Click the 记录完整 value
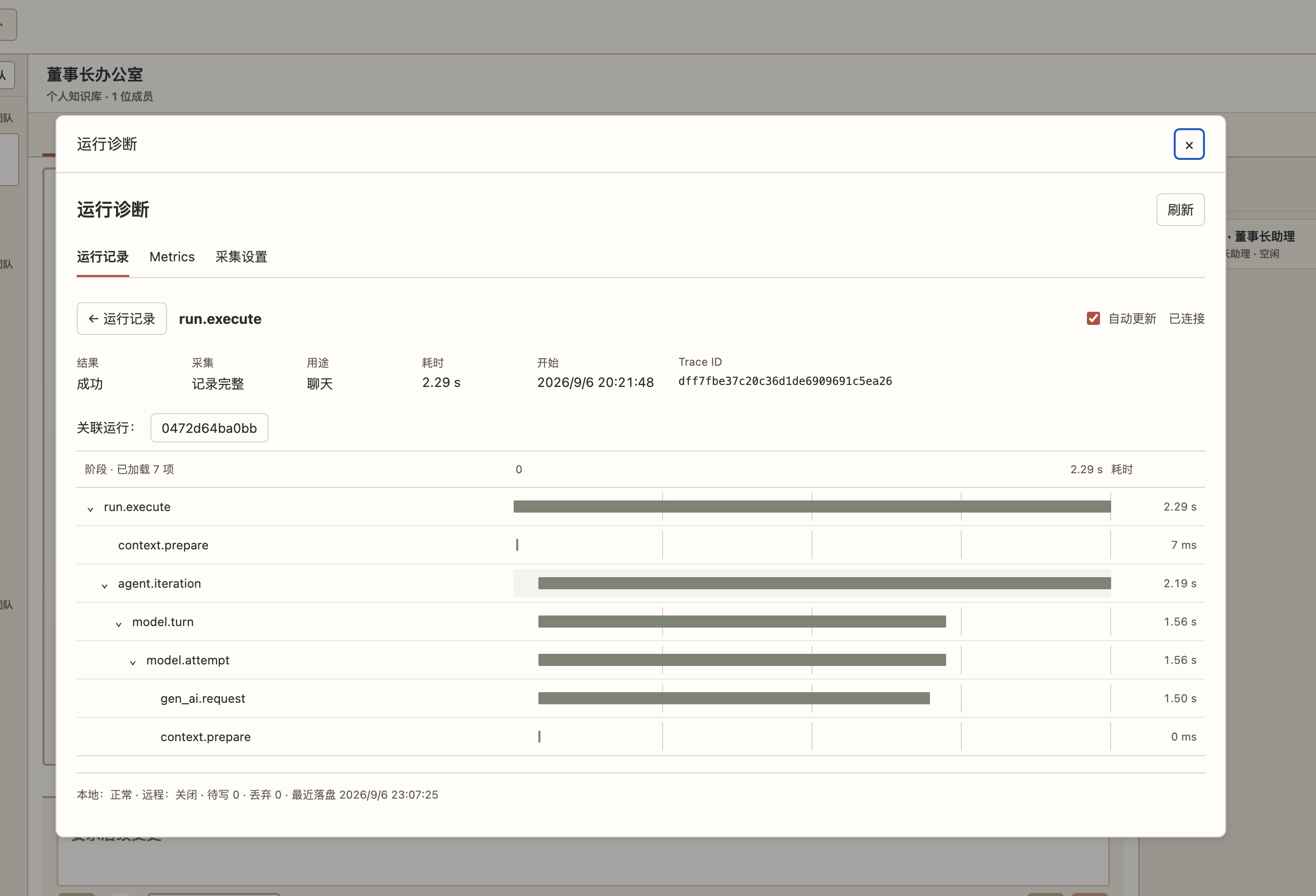 click(218, 384)
